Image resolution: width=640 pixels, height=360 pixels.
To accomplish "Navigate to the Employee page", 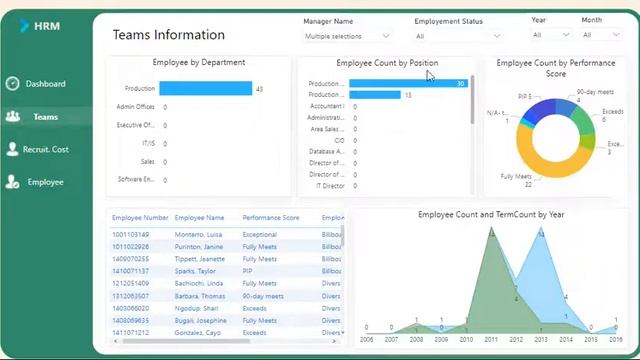I will [x=46, y=182].
